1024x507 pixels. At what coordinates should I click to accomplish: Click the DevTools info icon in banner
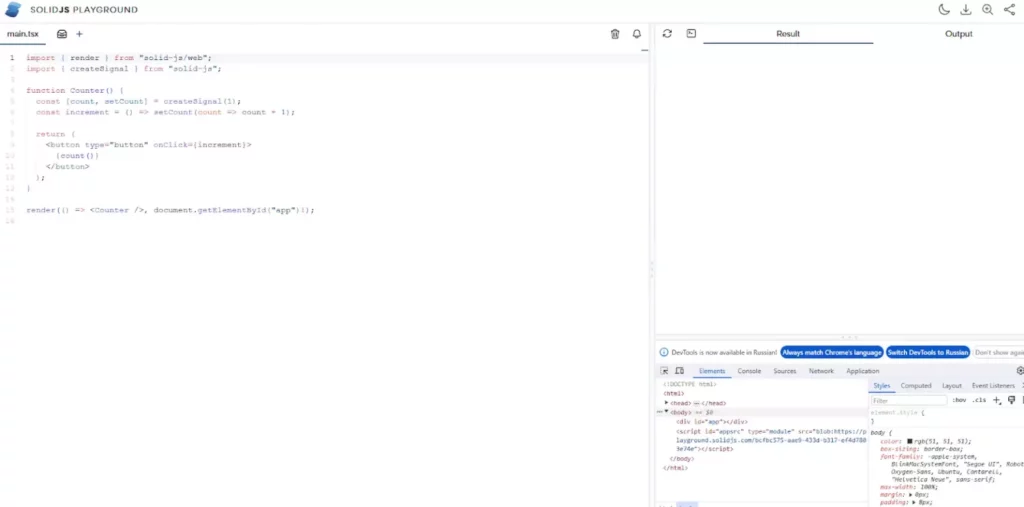(x=664, y=352)
